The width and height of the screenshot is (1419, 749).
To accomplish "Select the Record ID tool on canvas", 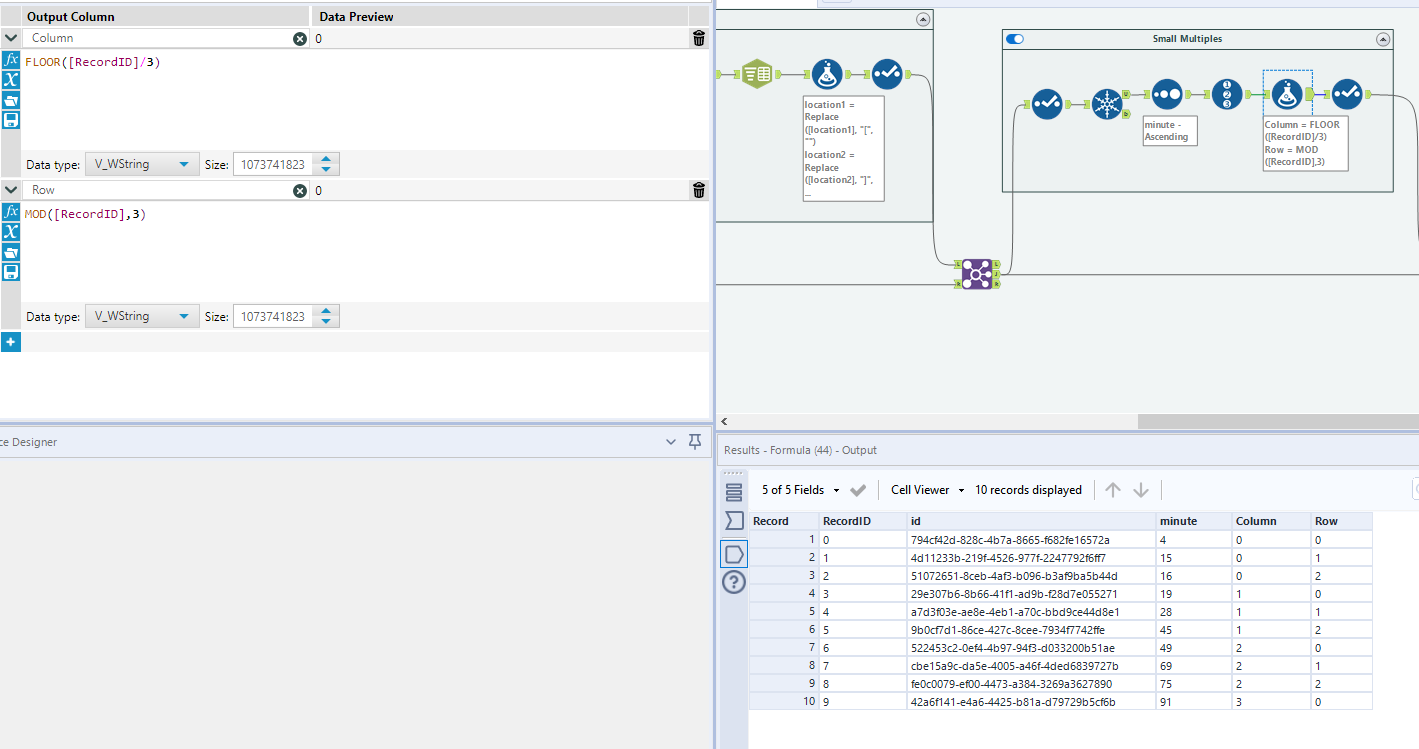I will [x=1227, y=96].
